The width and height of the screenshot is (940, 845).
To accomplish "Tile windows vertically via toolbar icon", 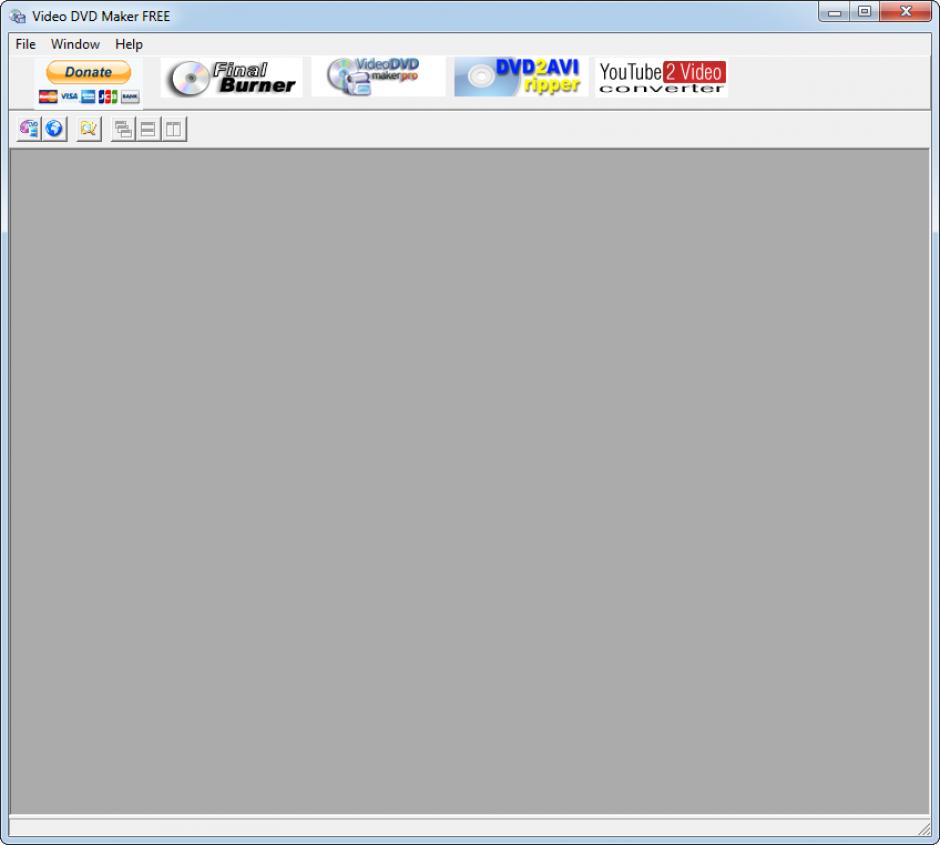I will click(174, 129).
